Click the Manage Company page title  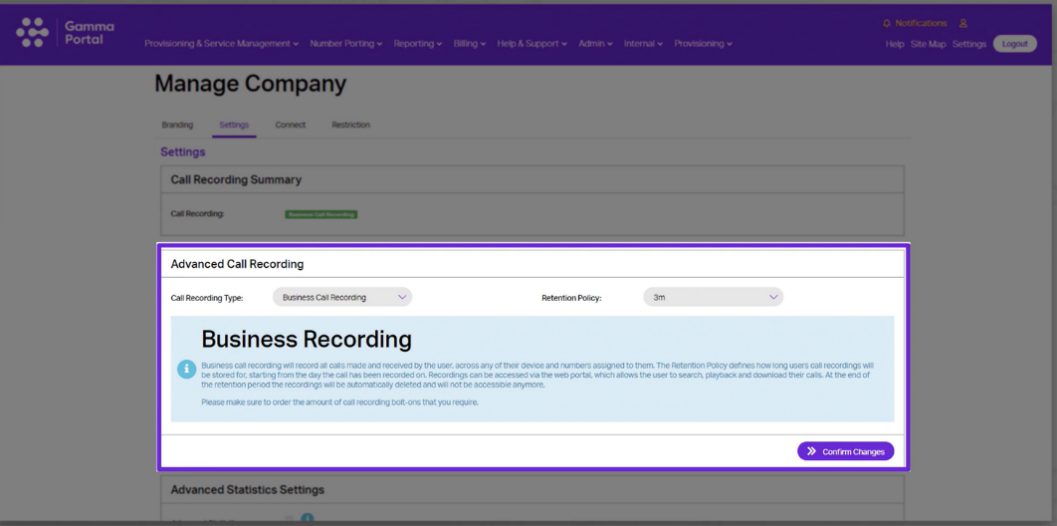251,84
